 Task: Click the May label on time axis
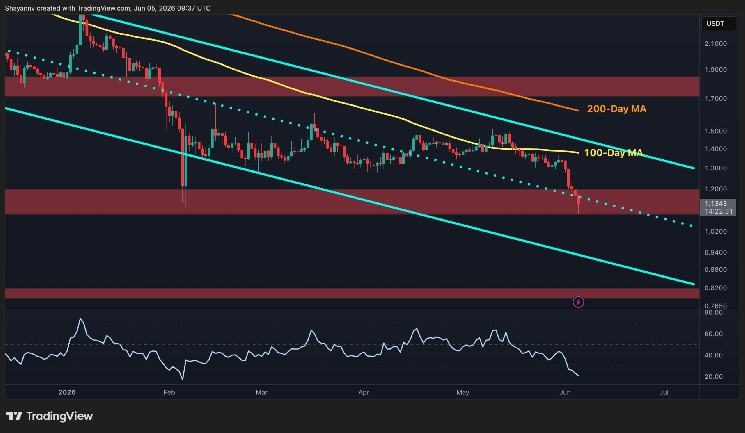pyautogui.click(x=463, y=393)
